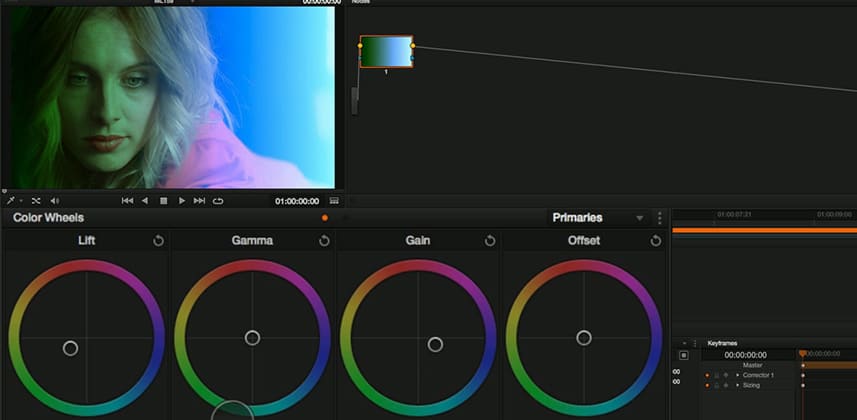Select the Sizing track keyframe dot
The height and width of the screenshot is (420, 857).
pos(803,386)
